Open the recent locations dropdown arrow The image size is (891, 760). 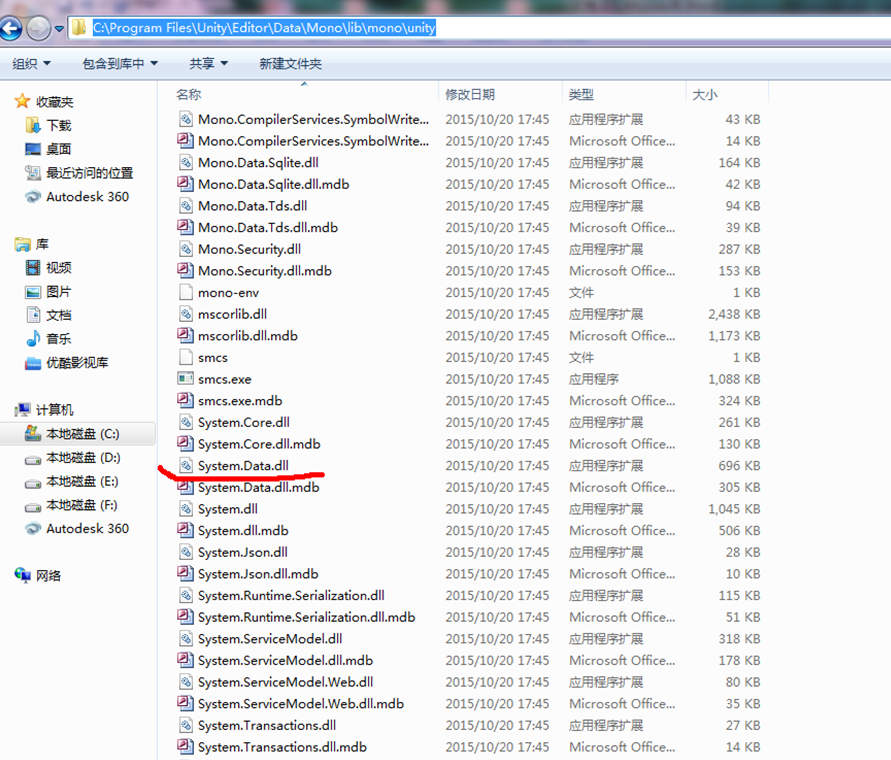(x=59, y=28)
